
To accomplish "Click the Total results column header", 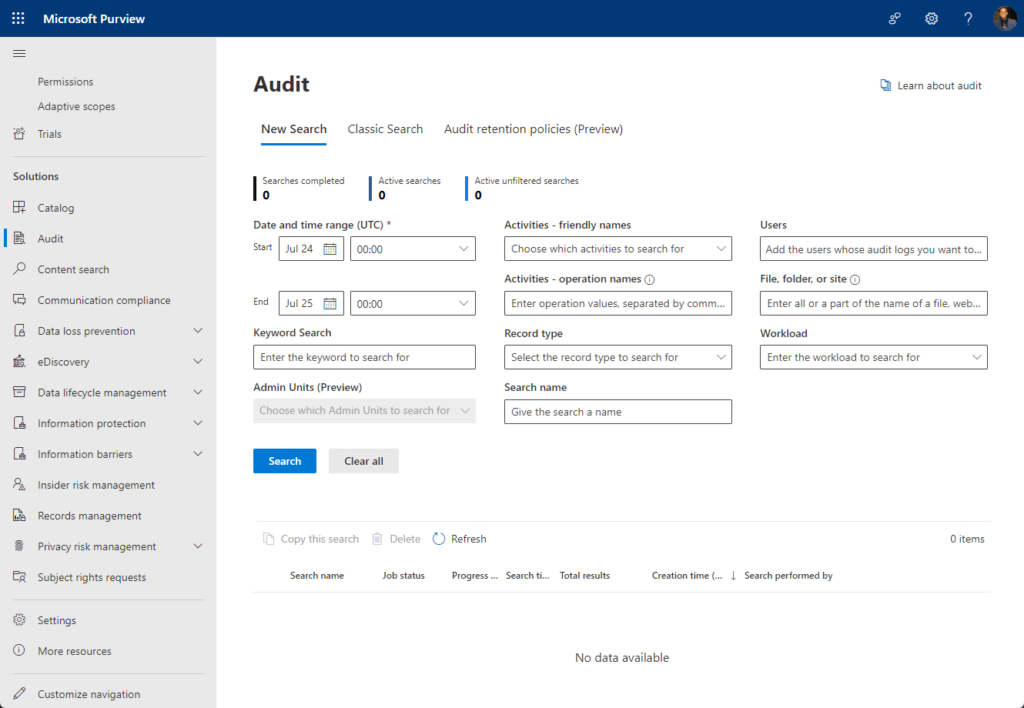I will [584, 575].
